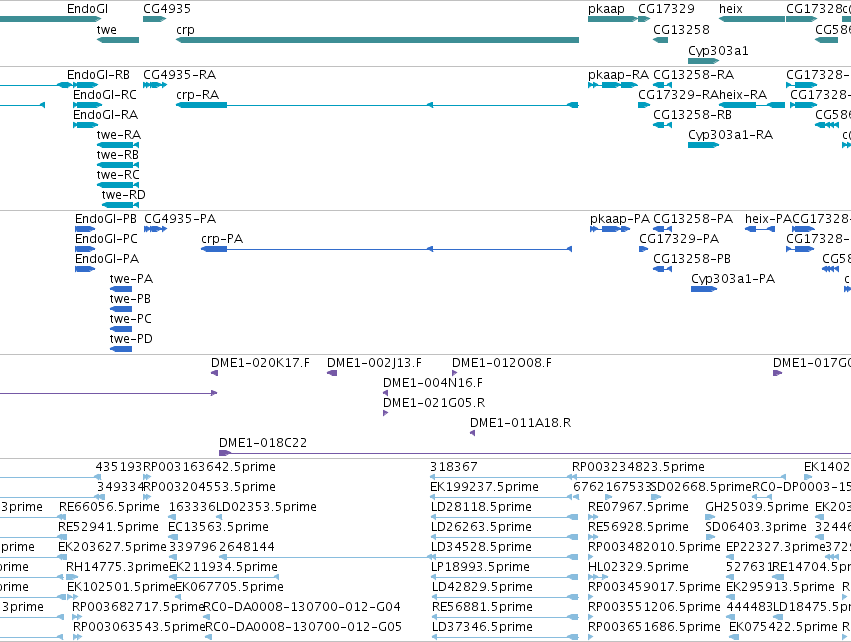Select DME1-011A18.R marker
The image size is (851, 642).
coord(473,433)
